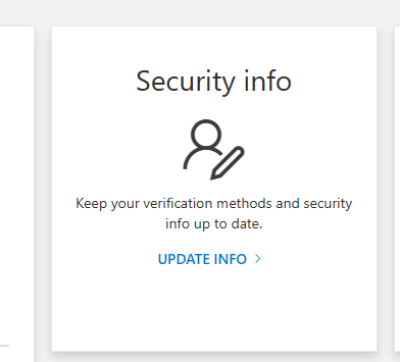Click the word UPDATE in the blue link
This screenshot has height=362, width=400.
(183, 259)
